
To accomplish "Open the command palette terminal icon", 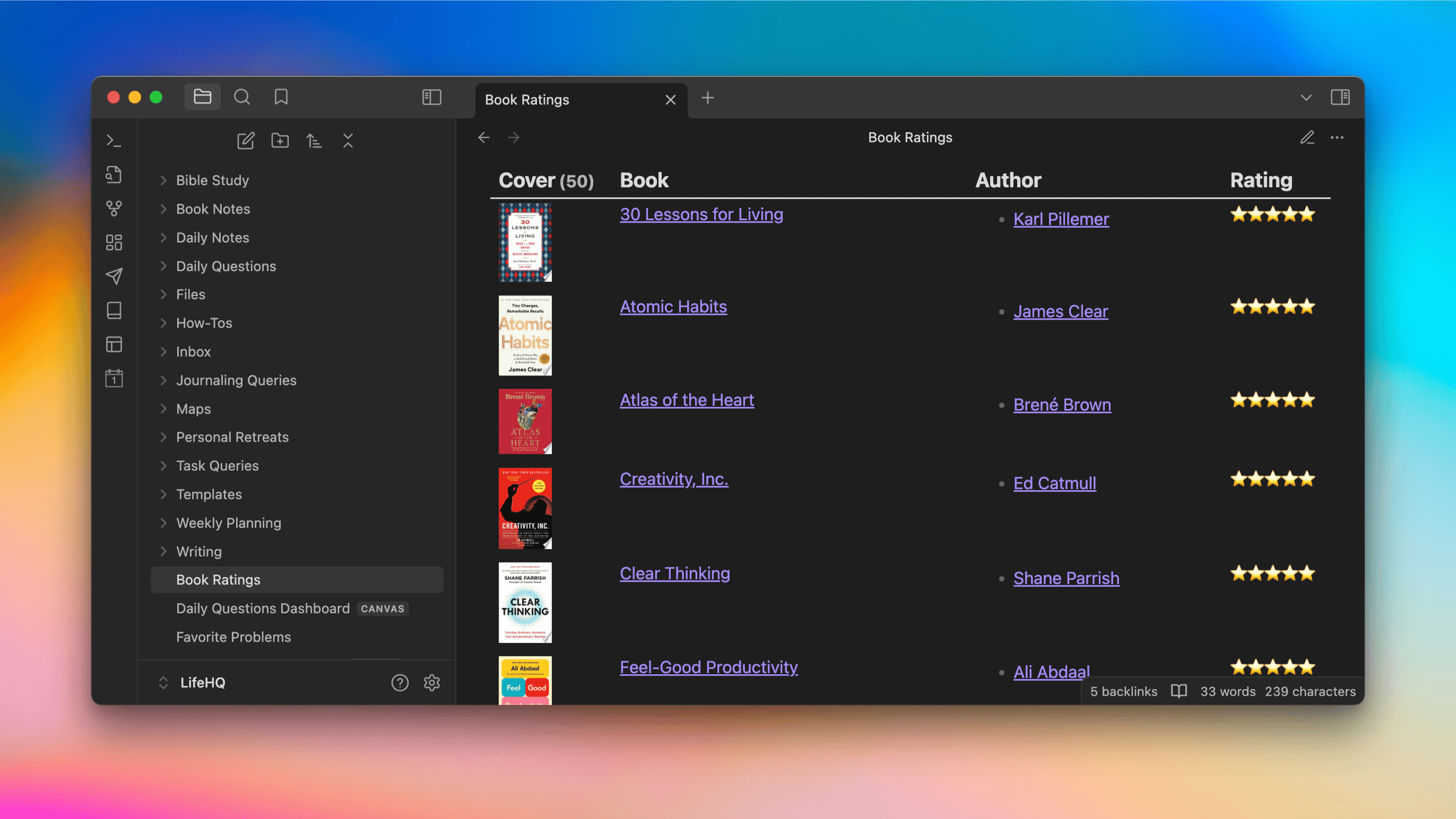I will tap(114, 141).
